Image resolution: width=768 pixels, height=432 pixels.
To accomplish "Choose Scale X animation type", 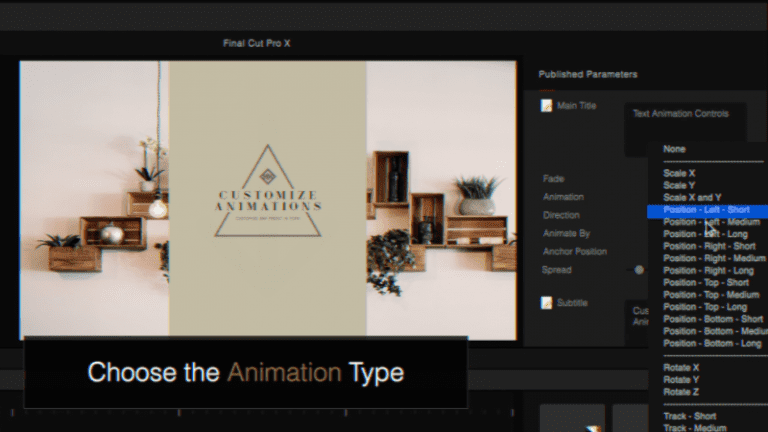I will [x=679, y=173].
